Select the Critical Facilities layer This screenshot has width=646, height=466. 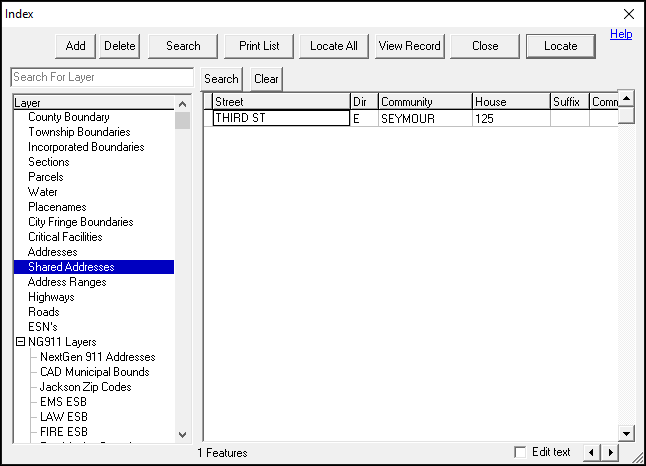(66, 237)
